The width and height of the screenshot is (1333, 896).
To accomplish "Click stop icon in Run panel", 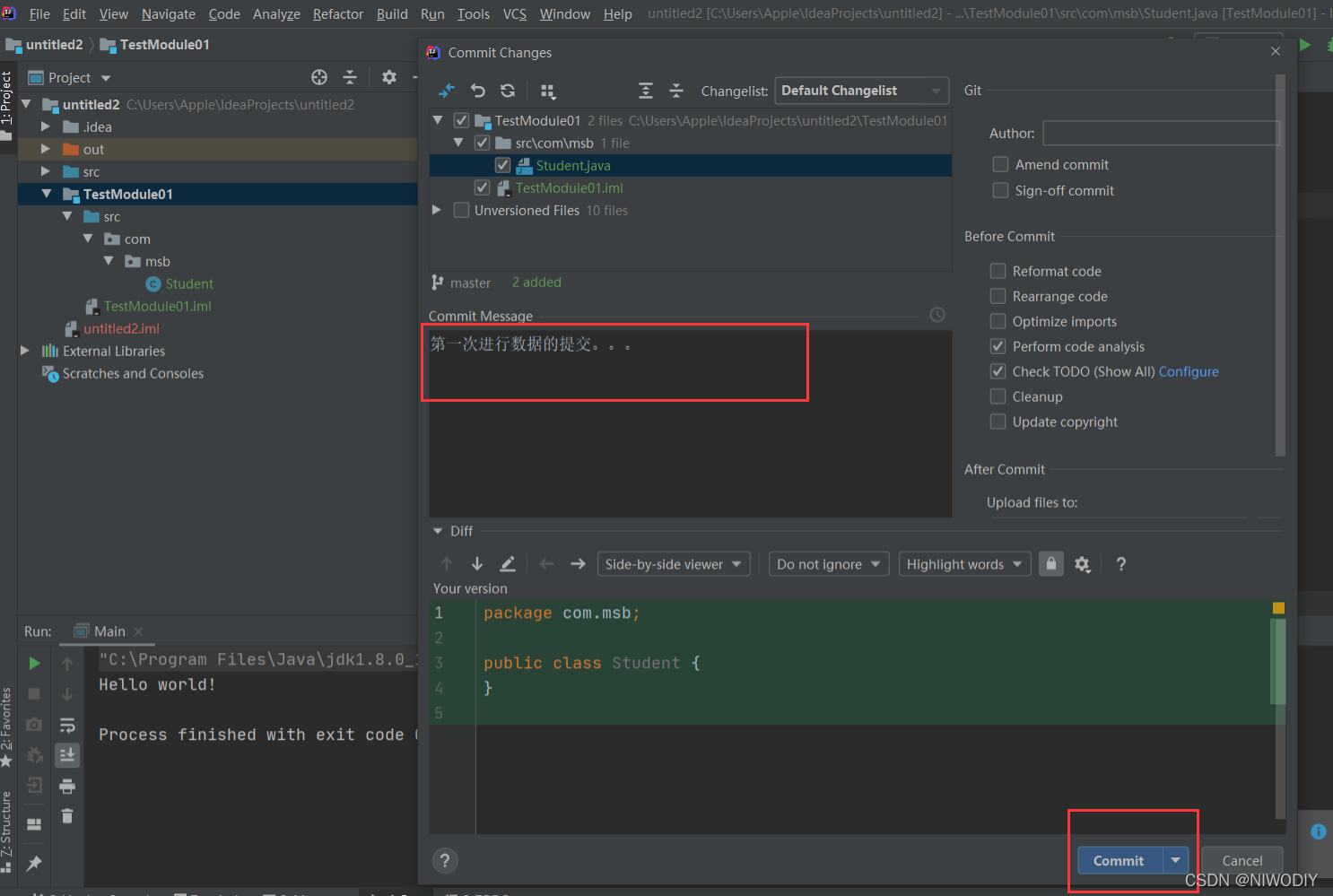I will click(x=34, y=693).
